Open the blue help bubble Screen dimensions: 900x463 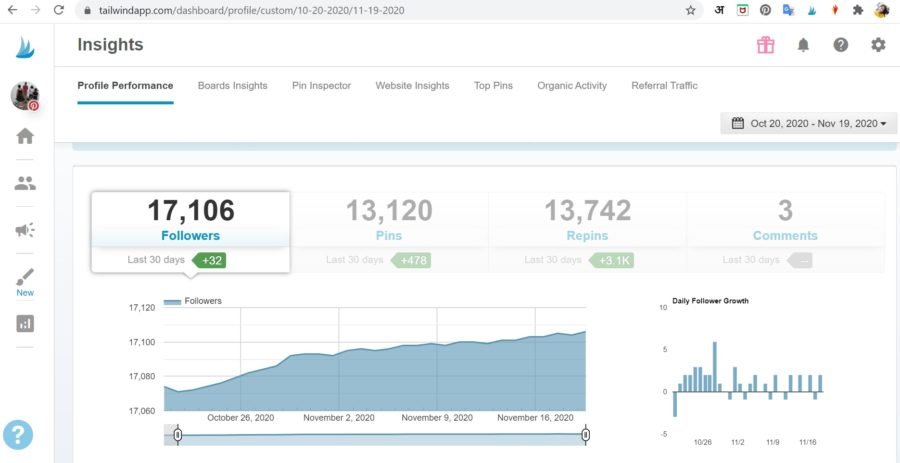[19, 434]
